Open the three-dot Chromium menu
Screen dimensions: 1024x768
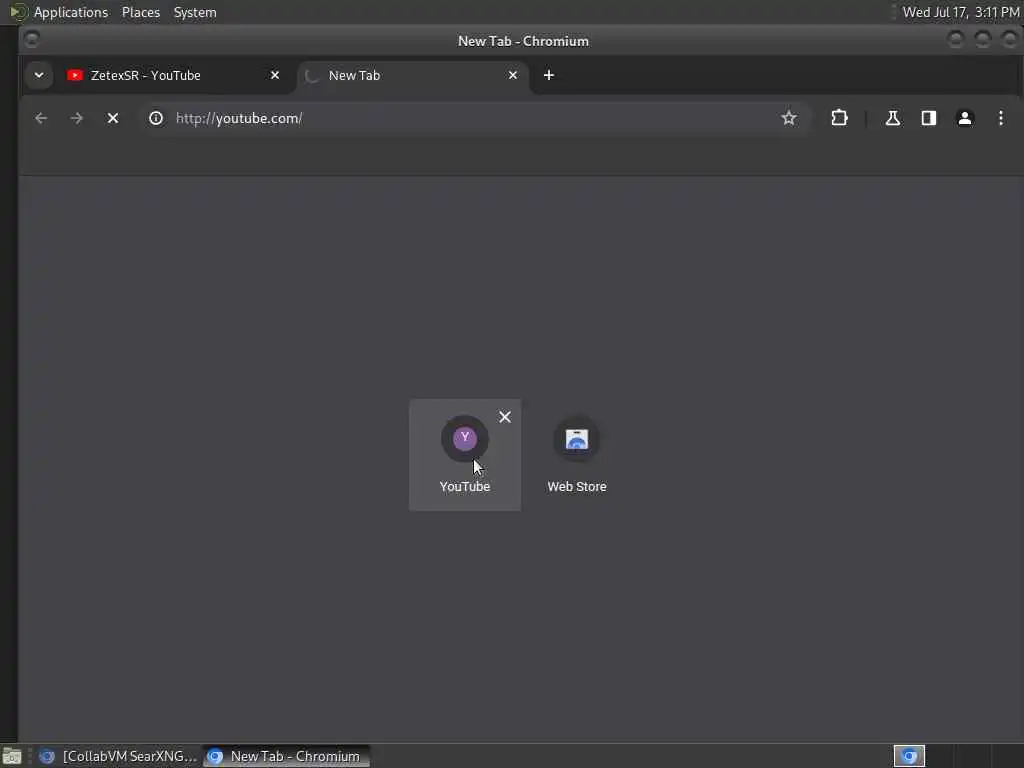click(1000, 118)
